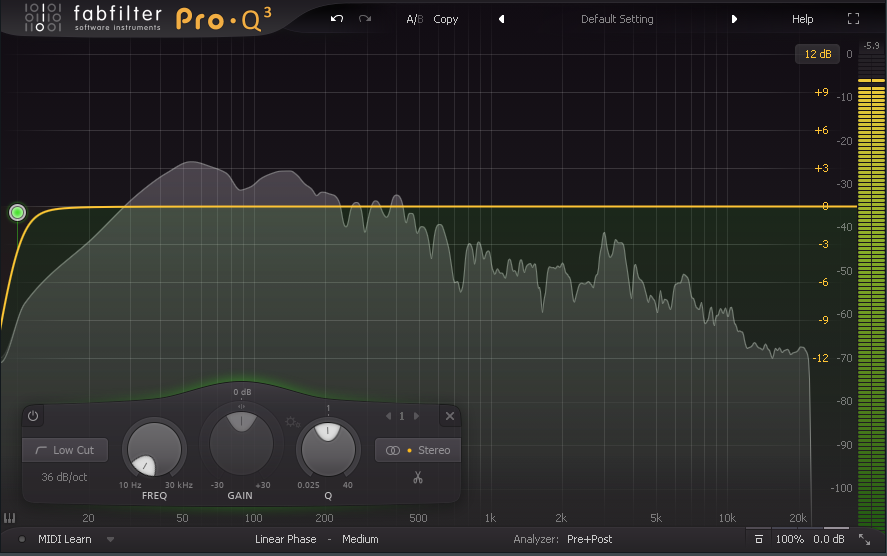
Task: Delete band 1 with the X button
Action: click(x=450, y=416)
